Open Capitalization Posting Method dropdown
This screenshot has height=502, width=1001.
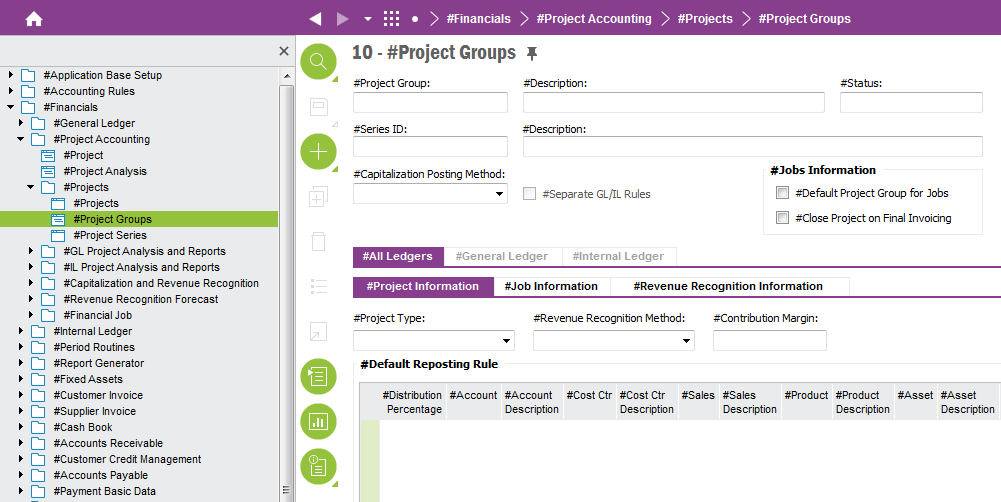430,194
